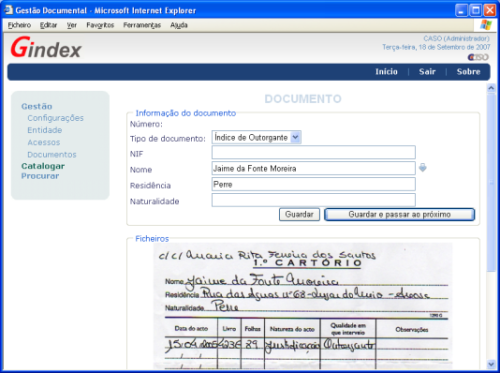Click the Windows flag icon in menu bar

click(x=486, y=25)
